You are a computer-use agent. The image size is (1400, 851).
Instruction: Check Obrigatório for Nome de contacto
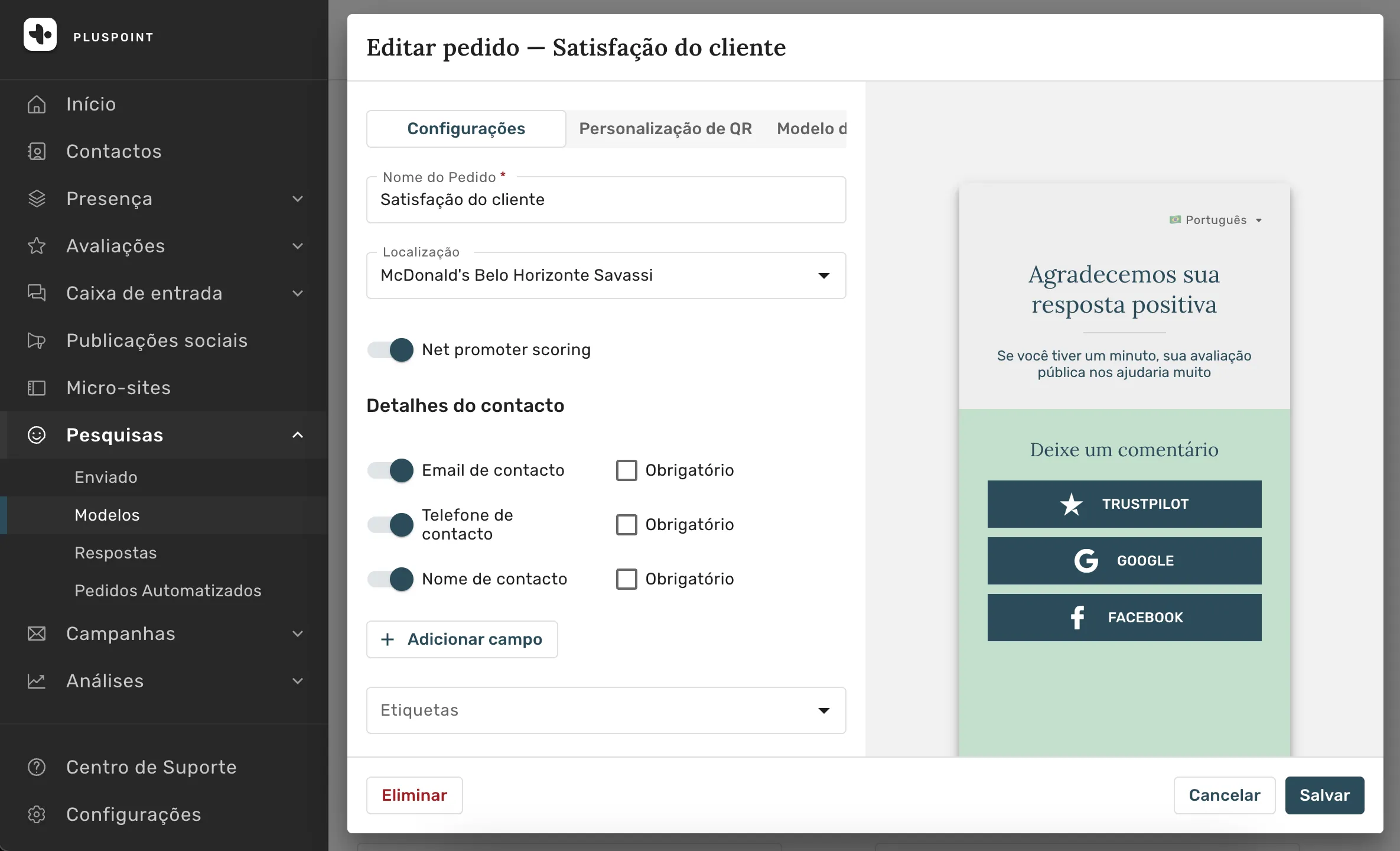click(627, 579)
